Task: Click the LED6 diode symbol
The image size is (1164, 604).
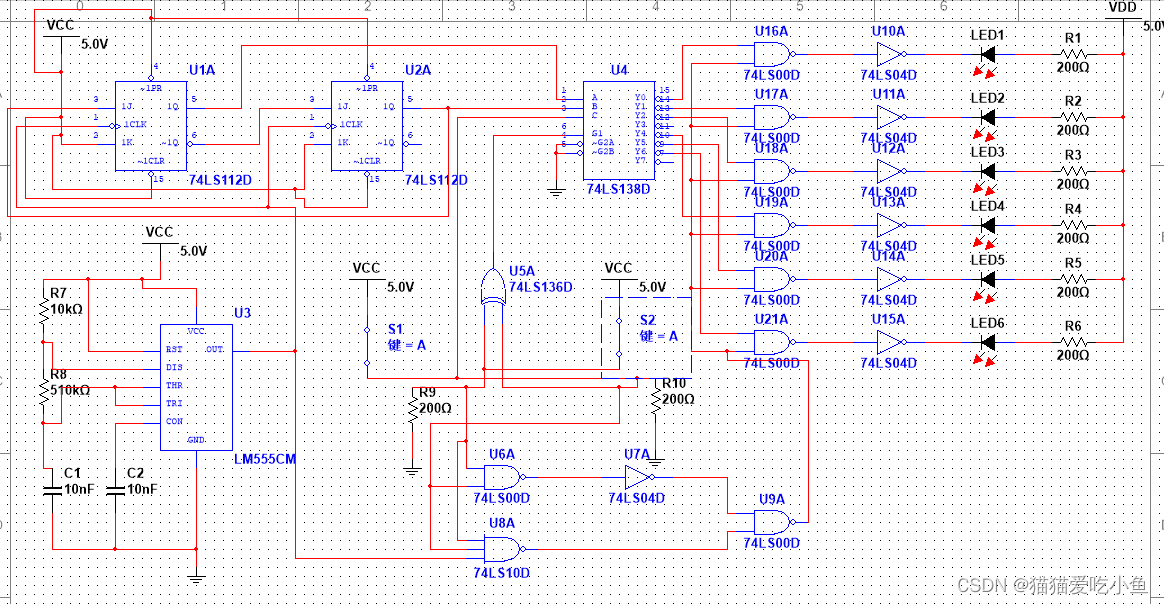Action: click(987, 343)
